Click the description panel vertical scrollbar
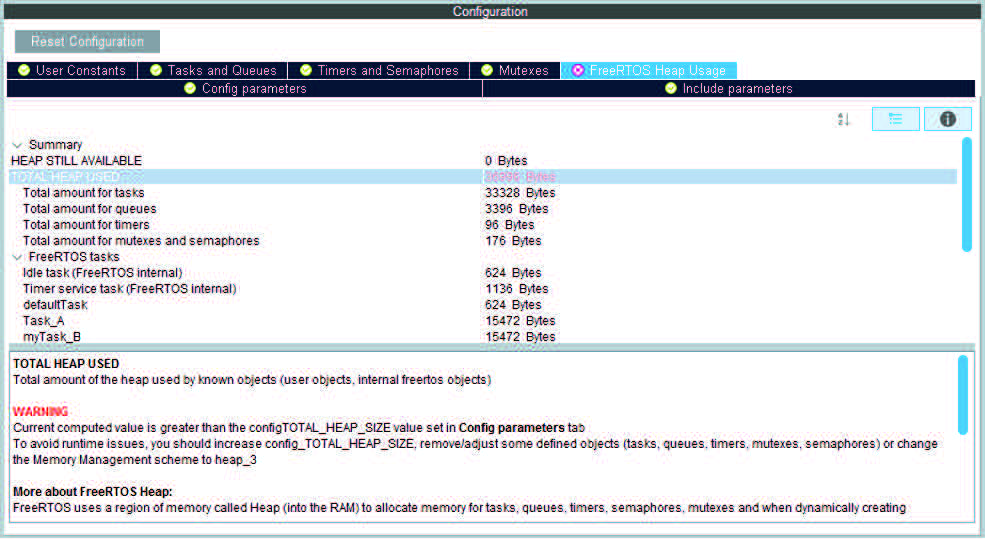This screenshot has height=539, width=985. click(963, 395)
